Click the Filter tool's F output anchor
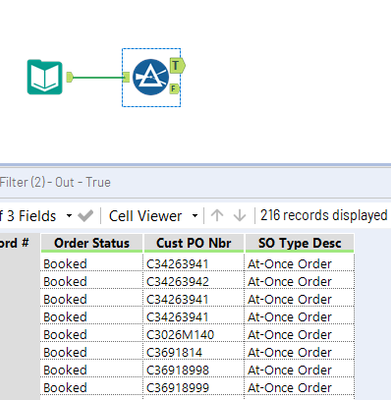This screenshot has height=400, width=391. (174, 89)
